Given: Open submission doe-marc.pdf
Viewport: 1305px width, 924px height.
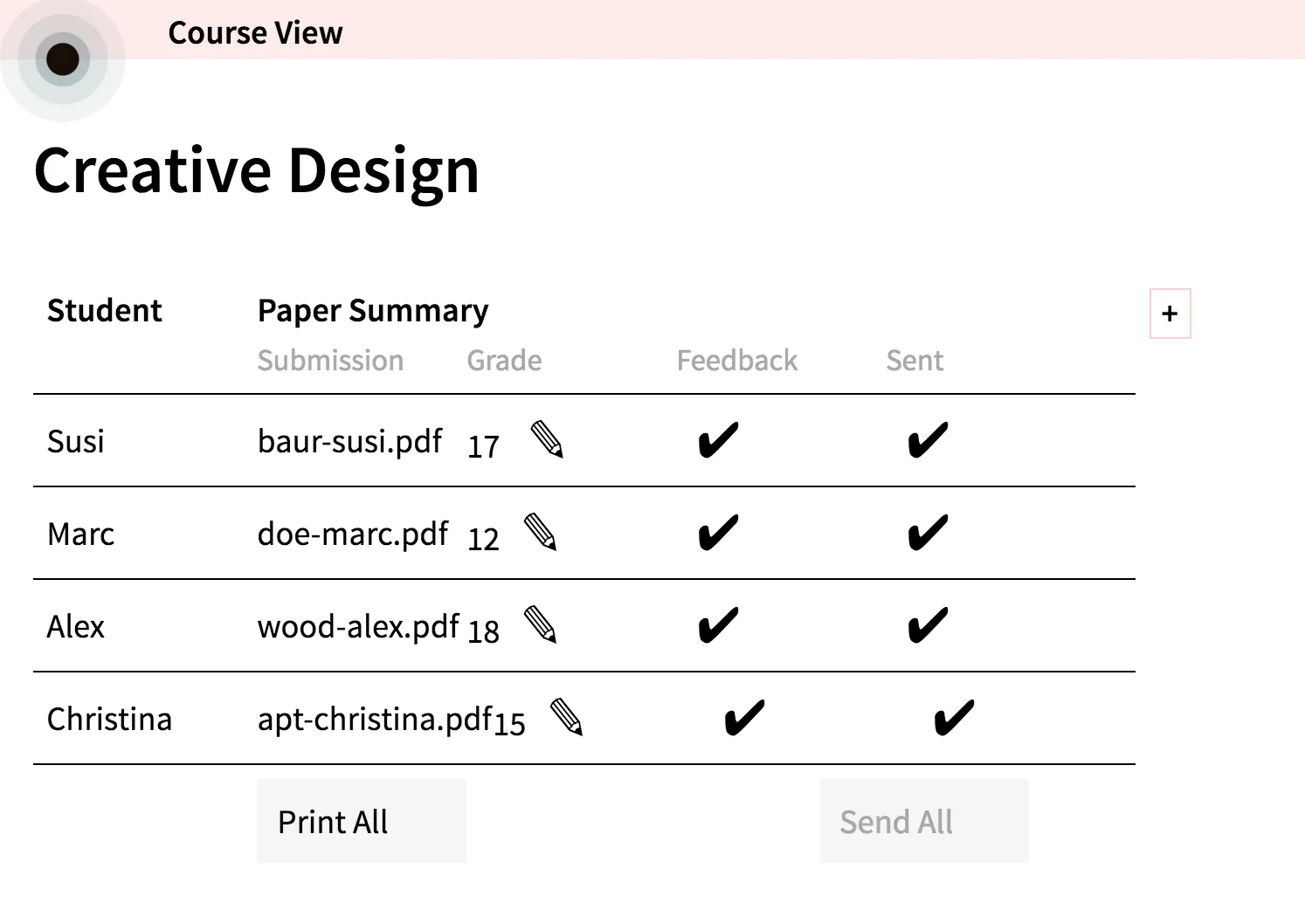Looking at the screenshot, I should (x=353, y=534).
